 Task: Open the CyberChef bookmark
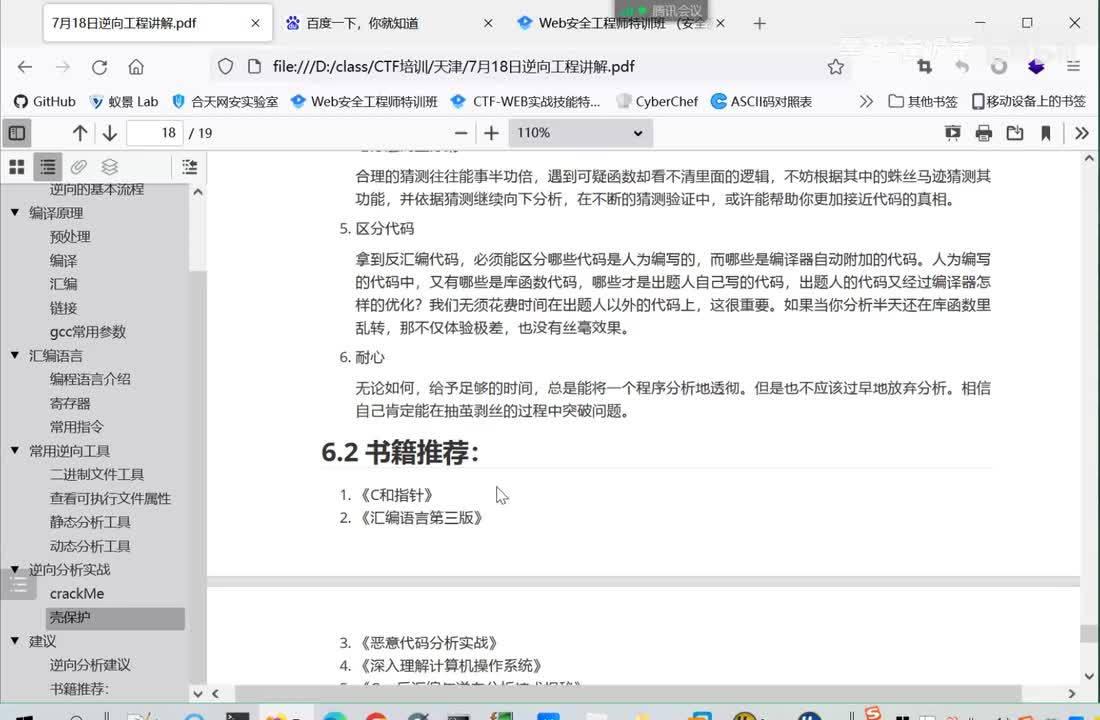tap(657, 102)
